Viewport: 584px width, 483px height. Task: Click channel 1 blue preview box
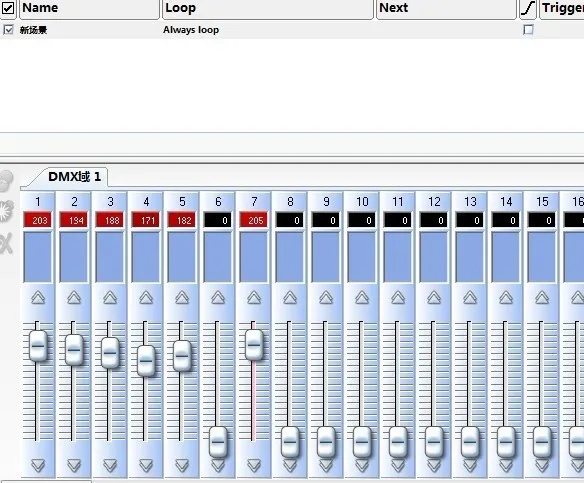pyautogui.click(x=38, y=257)
